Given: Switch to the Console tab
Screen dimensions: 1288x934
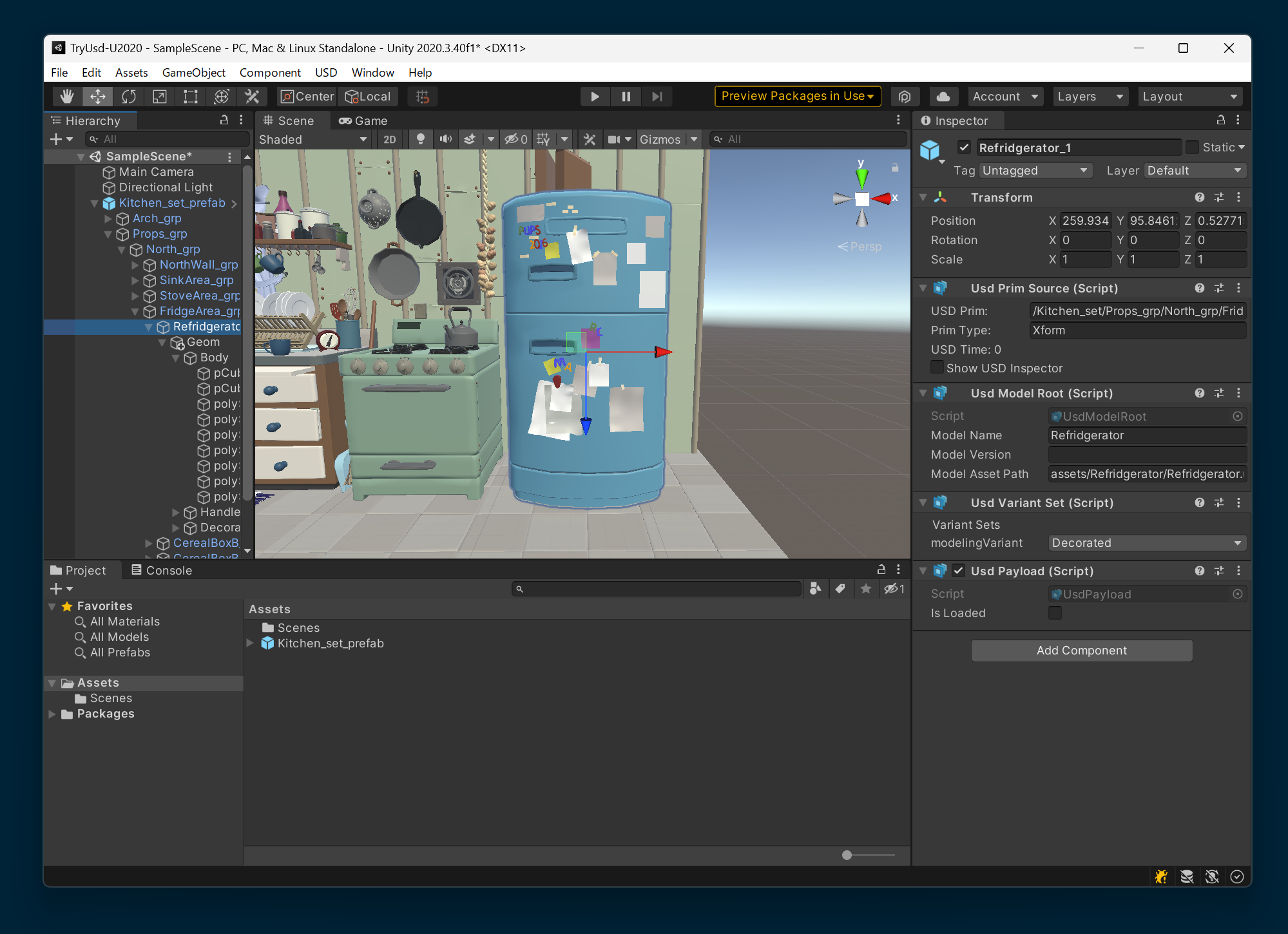Looking at the screenshot, I should tap(162, 570).
